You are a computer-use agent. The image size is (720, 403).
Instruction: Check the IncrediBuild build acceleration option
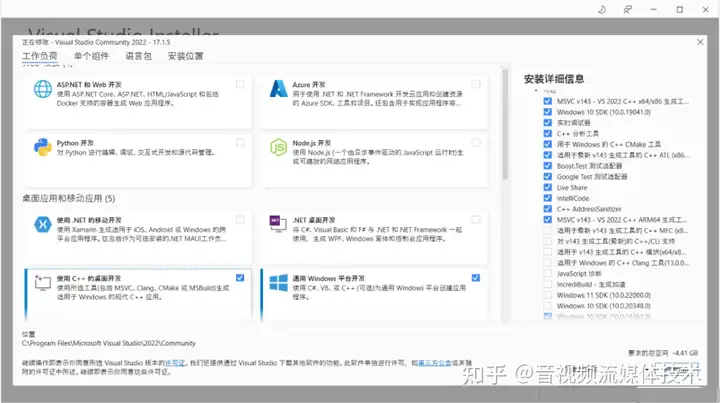point(547,284)
